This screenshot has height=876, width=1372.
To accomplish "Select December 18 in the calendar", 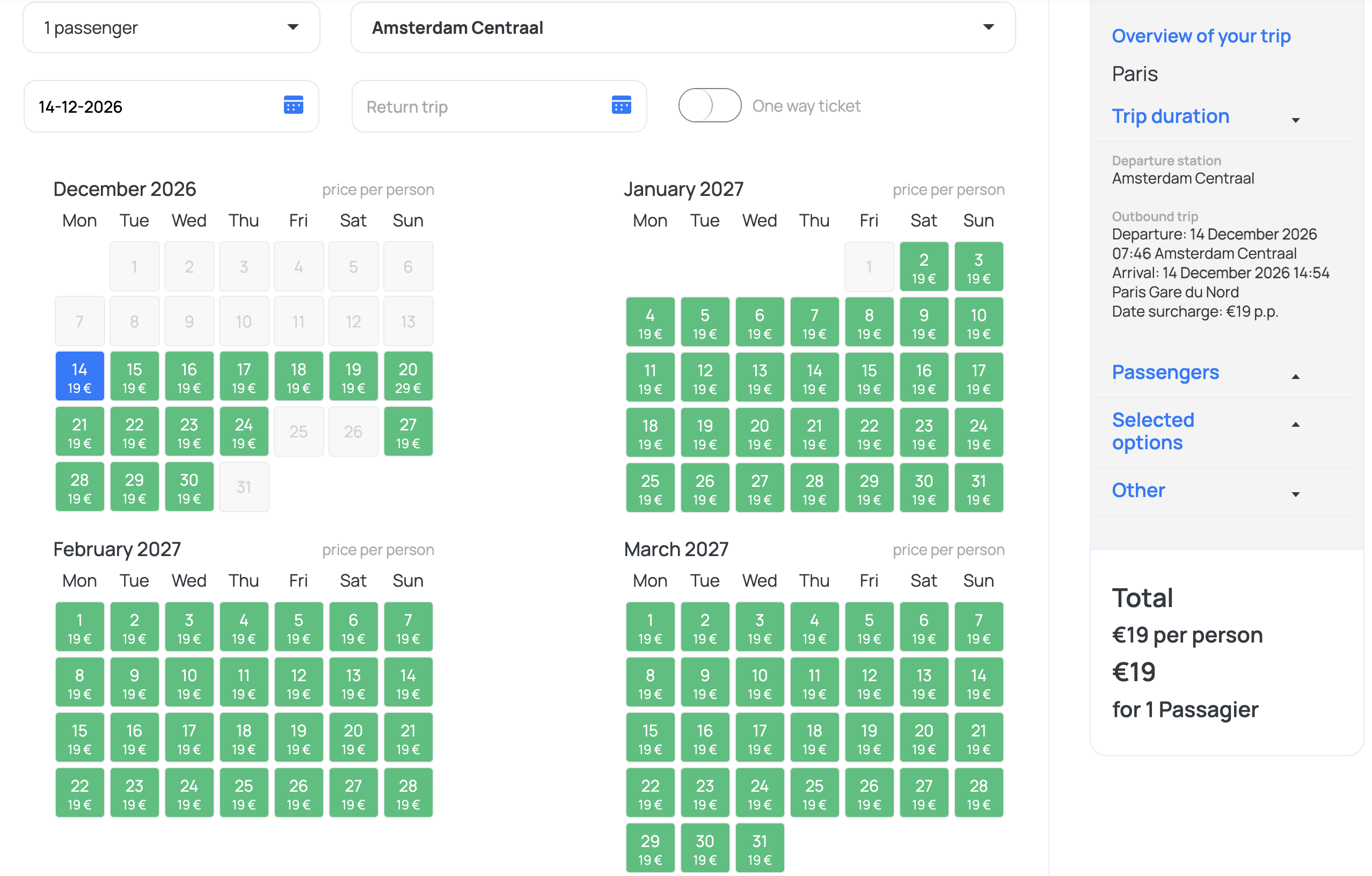I will click(298, 376).
